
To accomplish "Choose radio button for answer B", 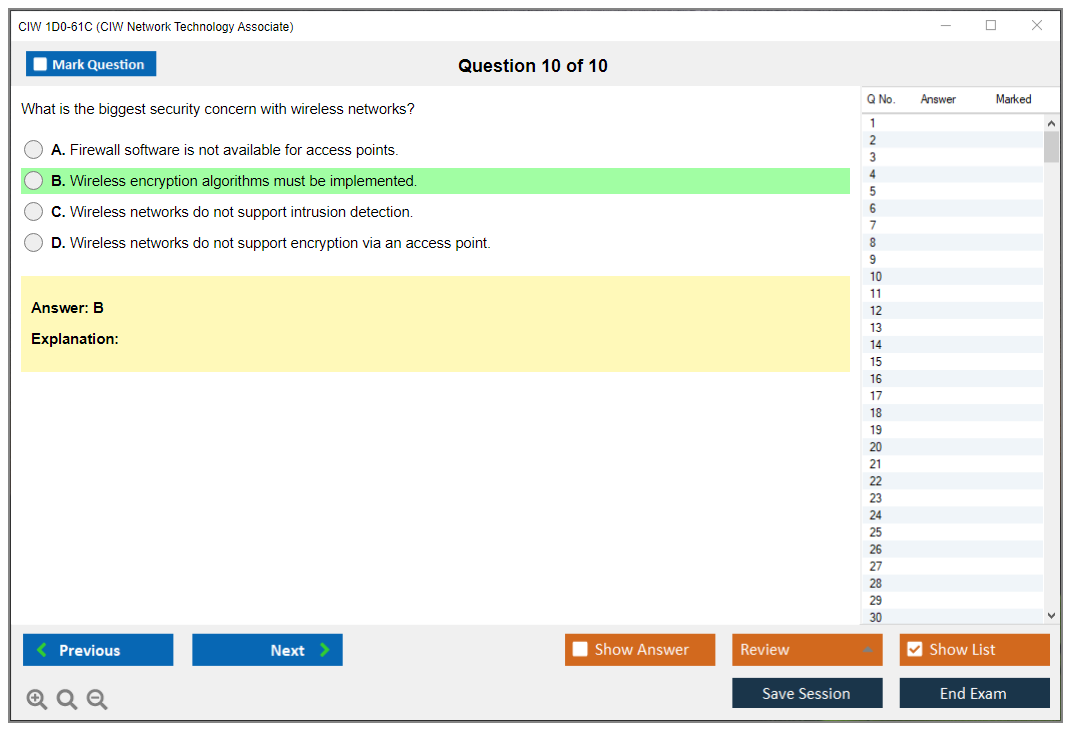I will click(34, 181).
